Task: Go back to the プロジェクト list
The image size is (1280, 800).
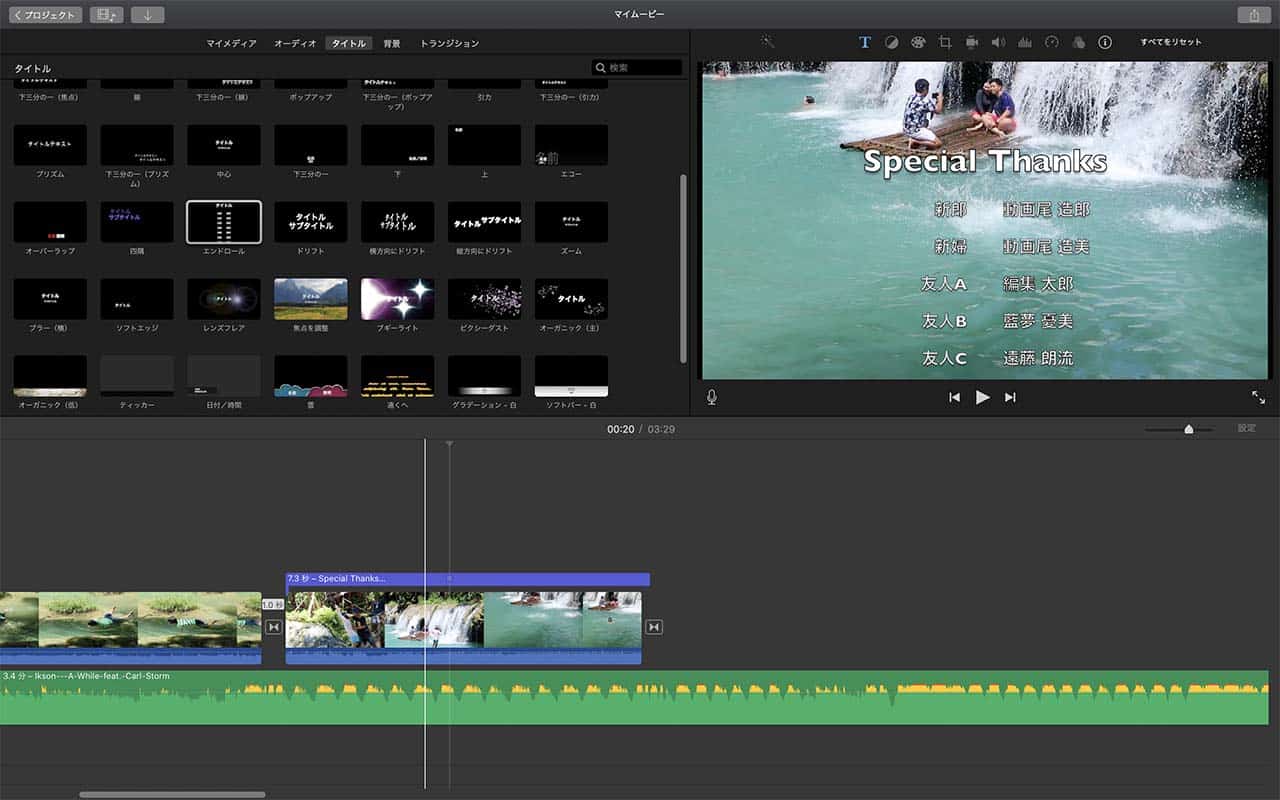Action: (46, 15)
